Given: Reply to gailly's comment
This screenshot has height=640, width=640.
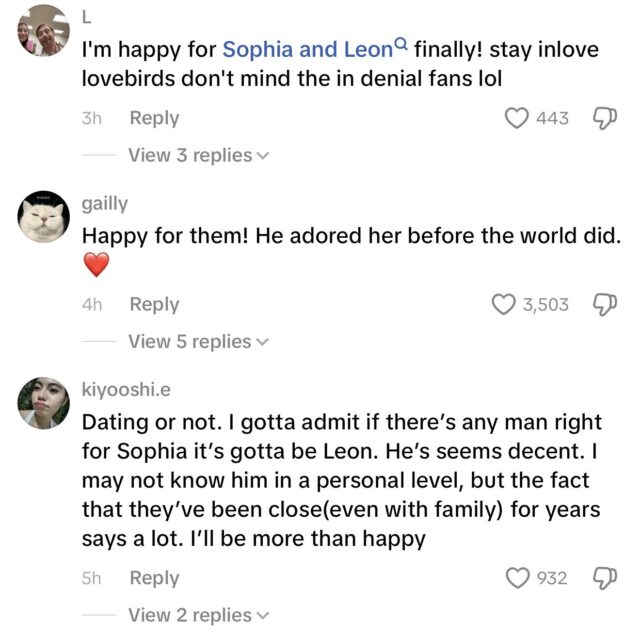Looking at the screenshot, I should 154,304.
